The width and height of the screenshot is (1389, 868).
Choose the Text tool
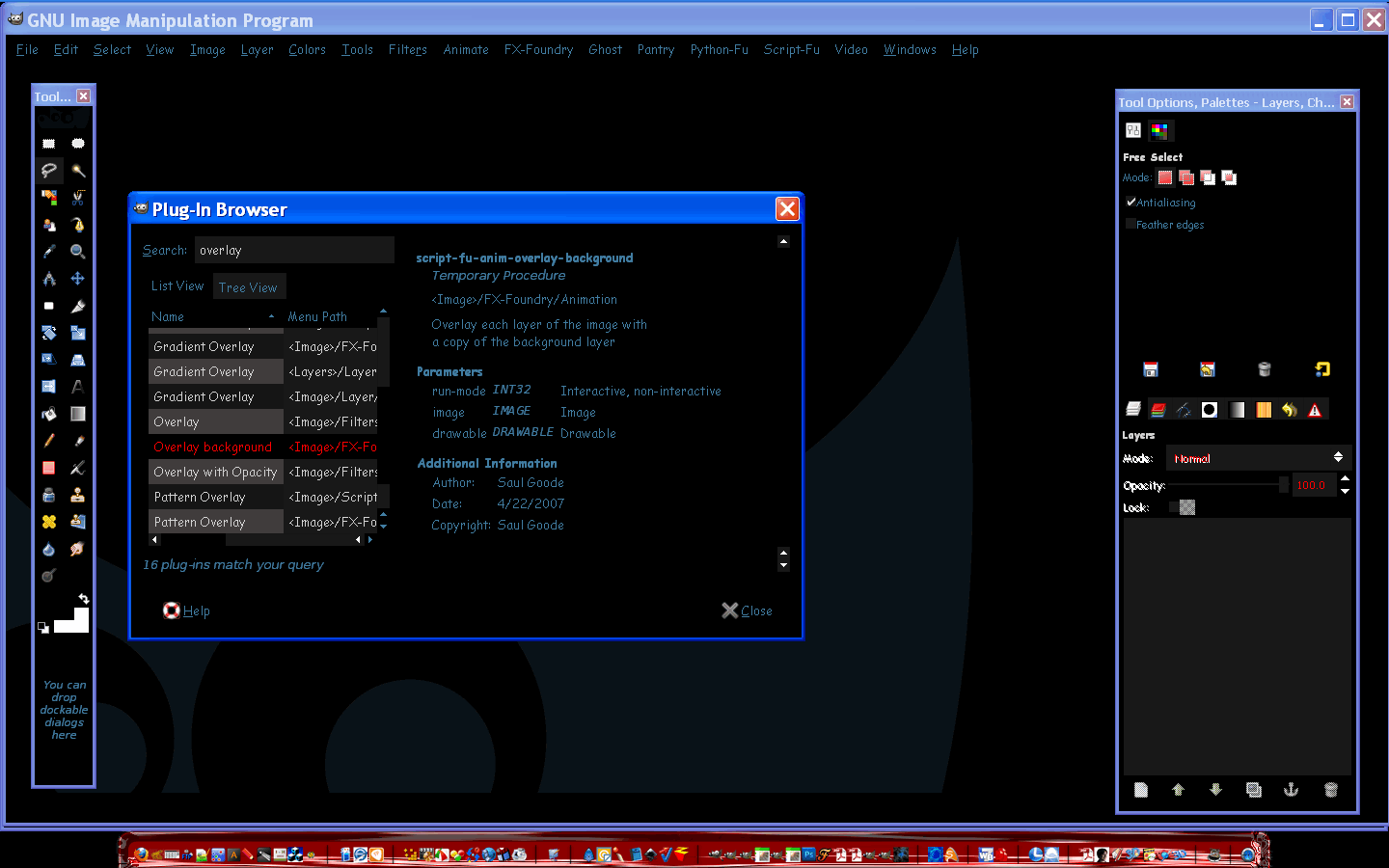78,387
